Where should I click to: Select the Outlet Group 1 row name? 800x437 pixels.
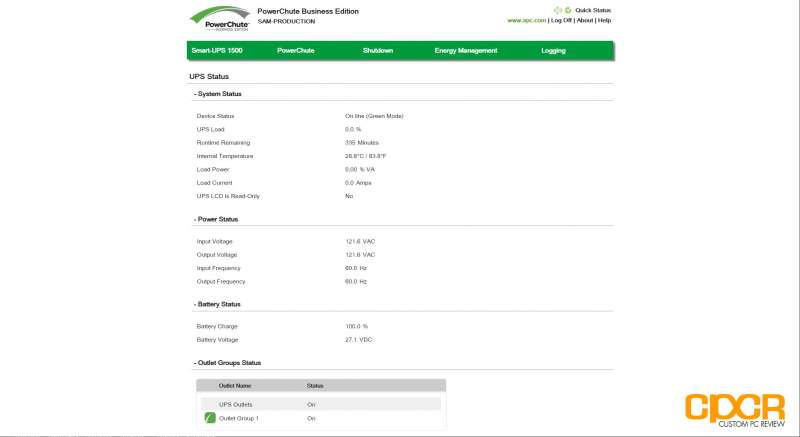pos(239,418)
